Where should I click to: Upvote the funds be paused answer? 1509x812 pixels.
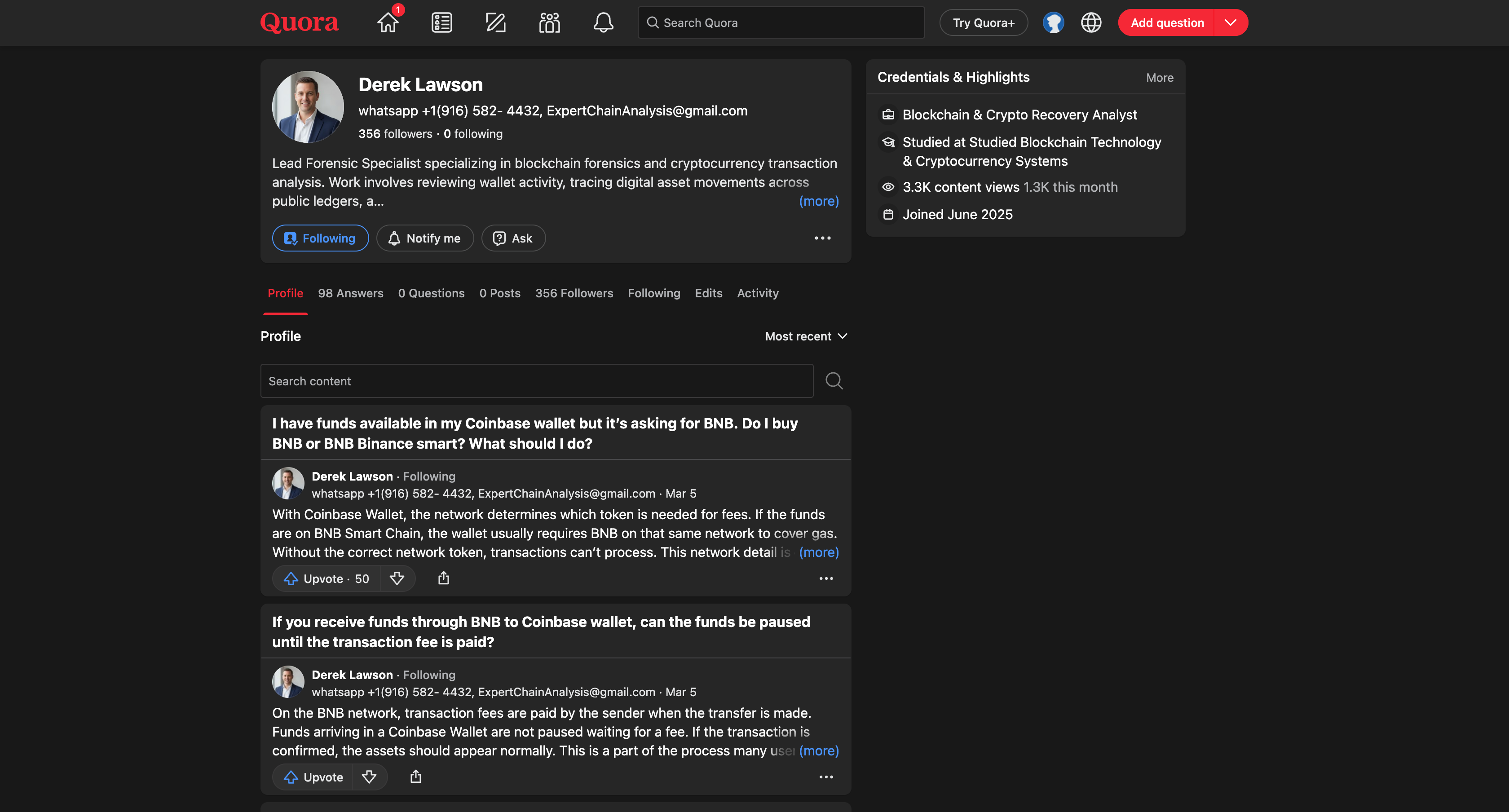(313, 777)
